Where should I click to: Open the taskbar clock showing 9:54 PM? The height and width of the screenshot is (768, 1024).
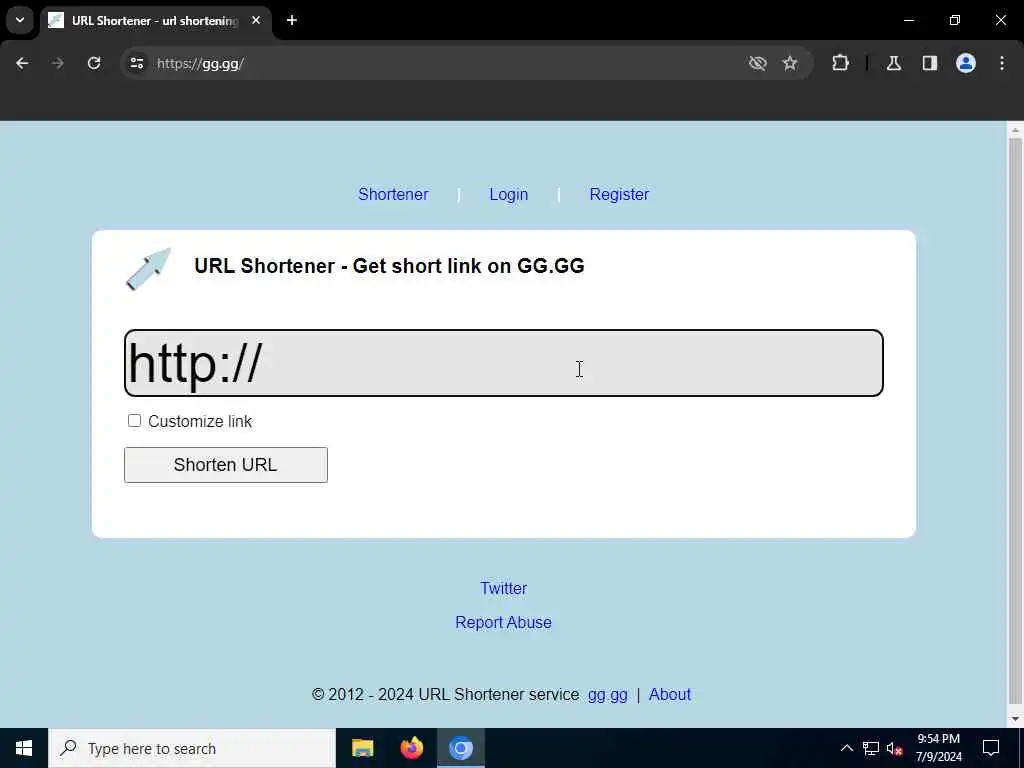click(x=938, y=748)
